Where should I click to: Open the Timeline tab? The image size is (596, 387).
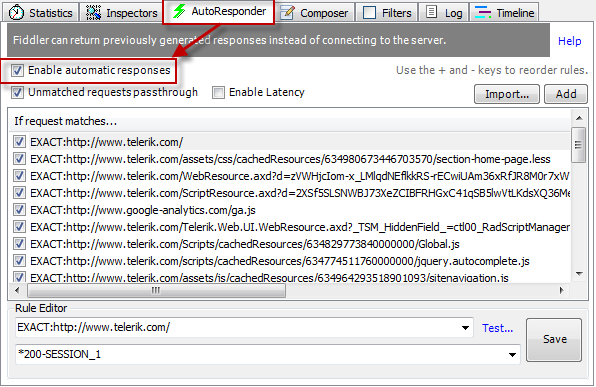click(x=504, y=13)
